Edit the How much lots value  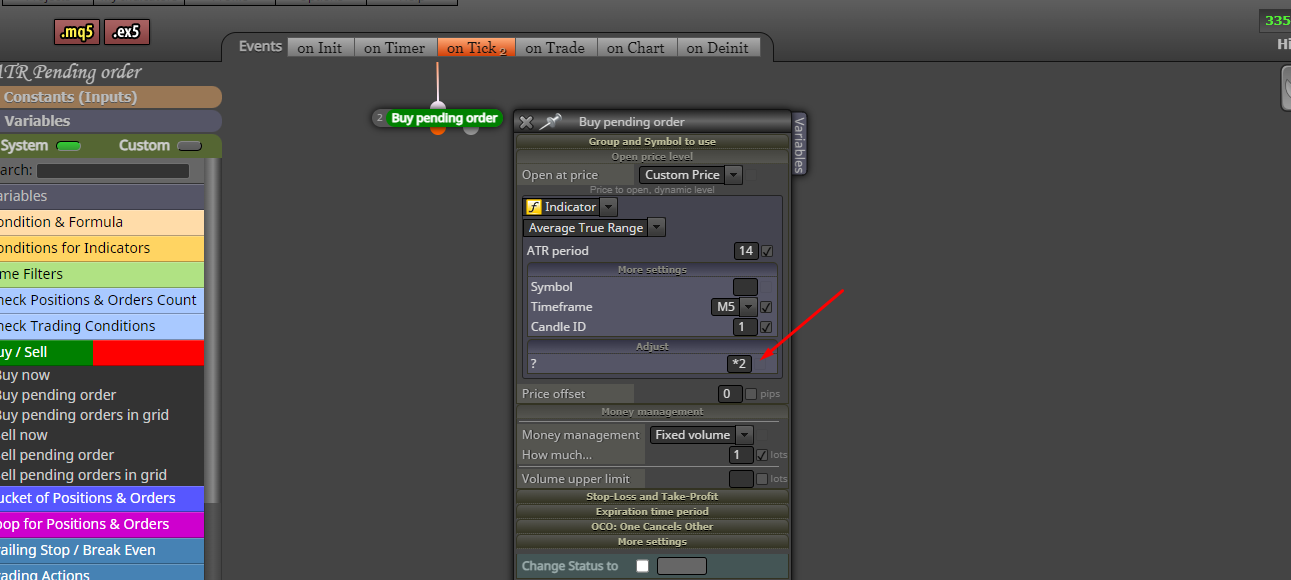[741, 455]
